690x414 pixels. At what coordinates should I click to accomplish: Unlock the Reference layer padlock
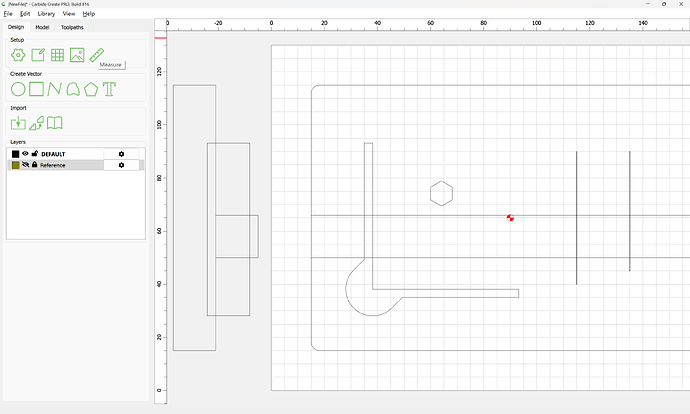(34, 165)
